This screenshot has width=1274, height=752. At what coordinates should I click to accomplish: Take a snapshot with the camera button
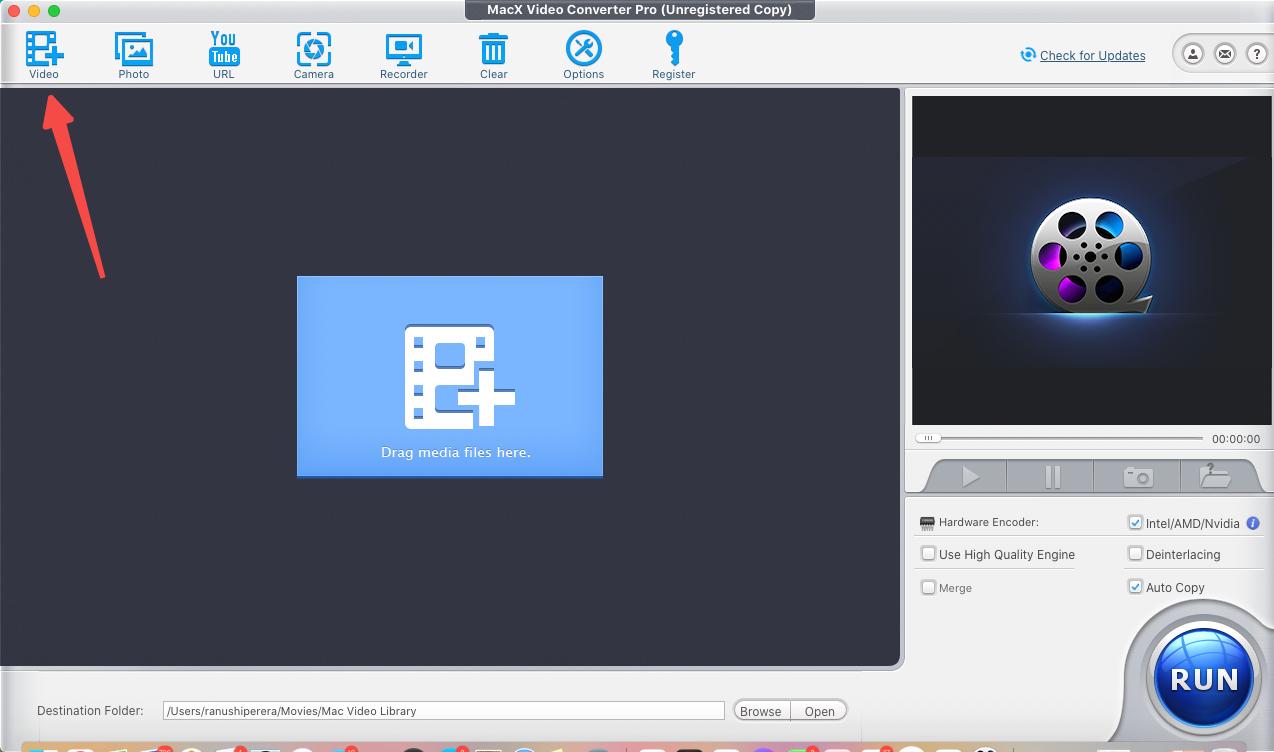(1138, 477)
